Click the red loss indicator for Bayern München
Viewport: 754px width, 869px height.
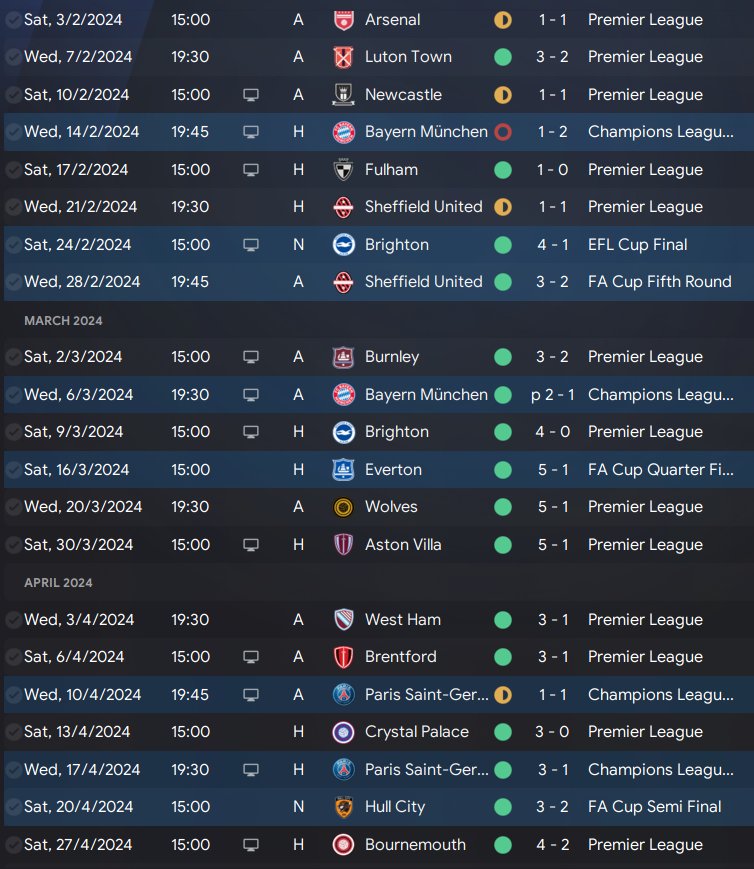[x=503, y=132]
